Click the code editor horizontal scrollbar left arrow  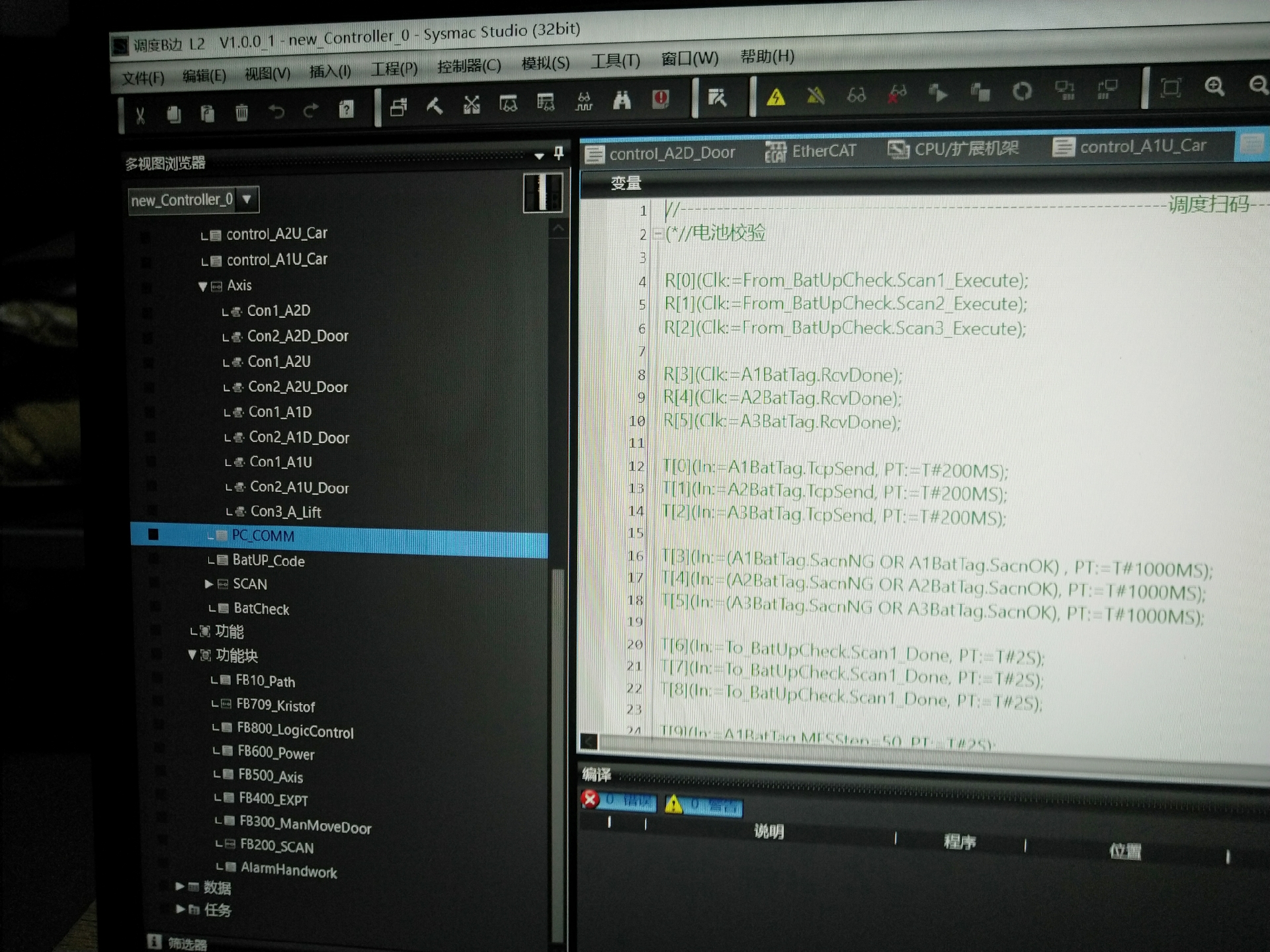click(x=589, y=742)
